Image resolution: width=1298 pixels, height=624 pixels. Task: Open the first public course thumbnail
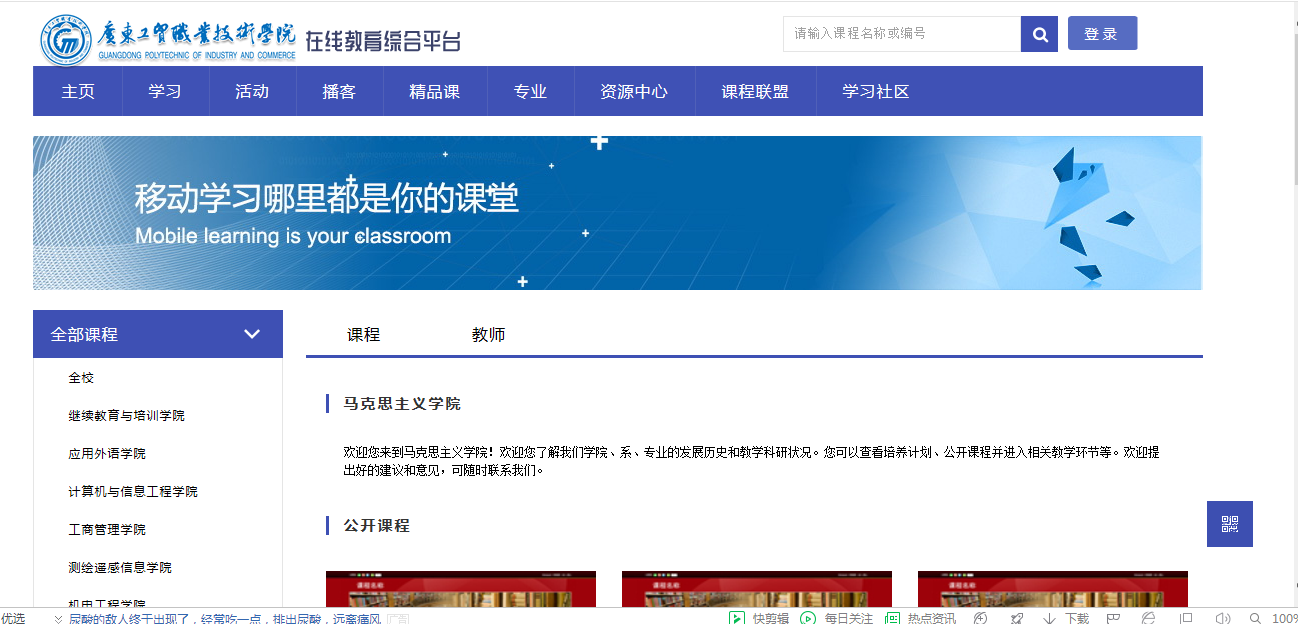[460, 589]
